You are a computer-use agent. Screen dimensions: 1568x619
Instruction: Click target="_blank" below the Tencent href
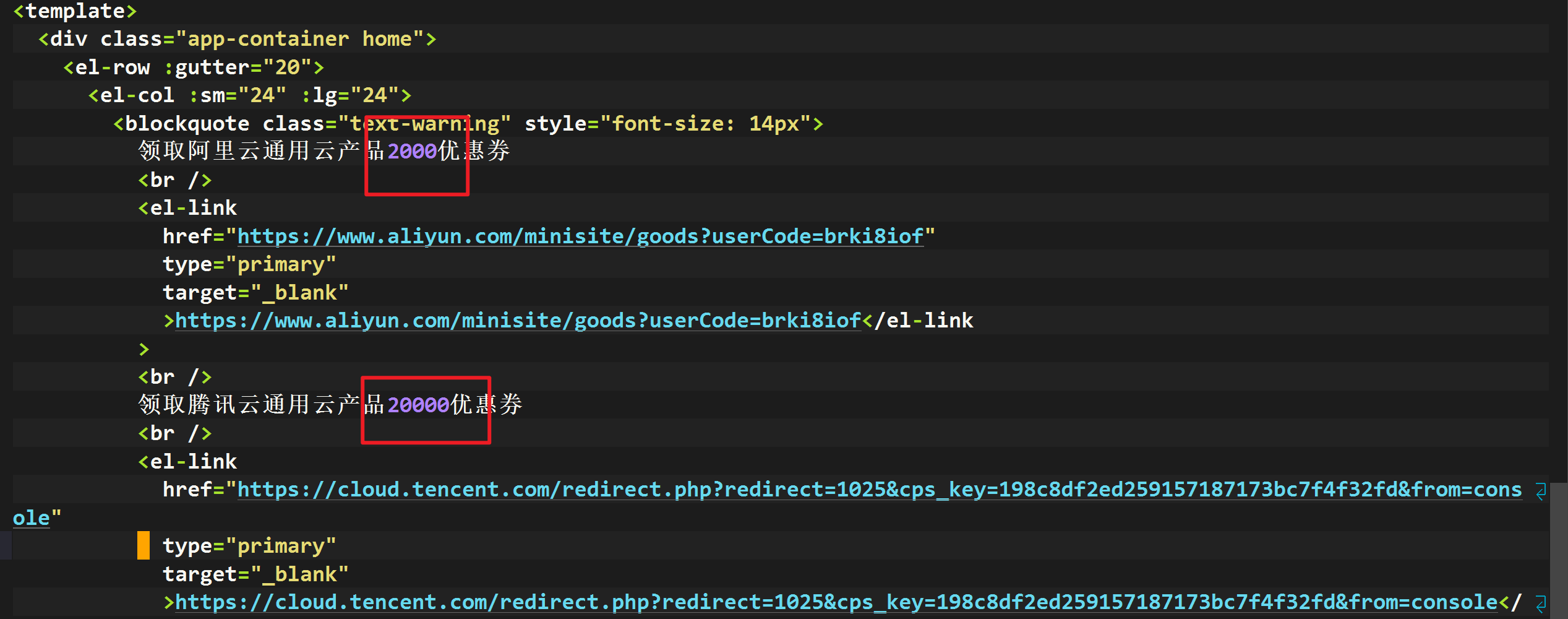(x=256, y=574)
